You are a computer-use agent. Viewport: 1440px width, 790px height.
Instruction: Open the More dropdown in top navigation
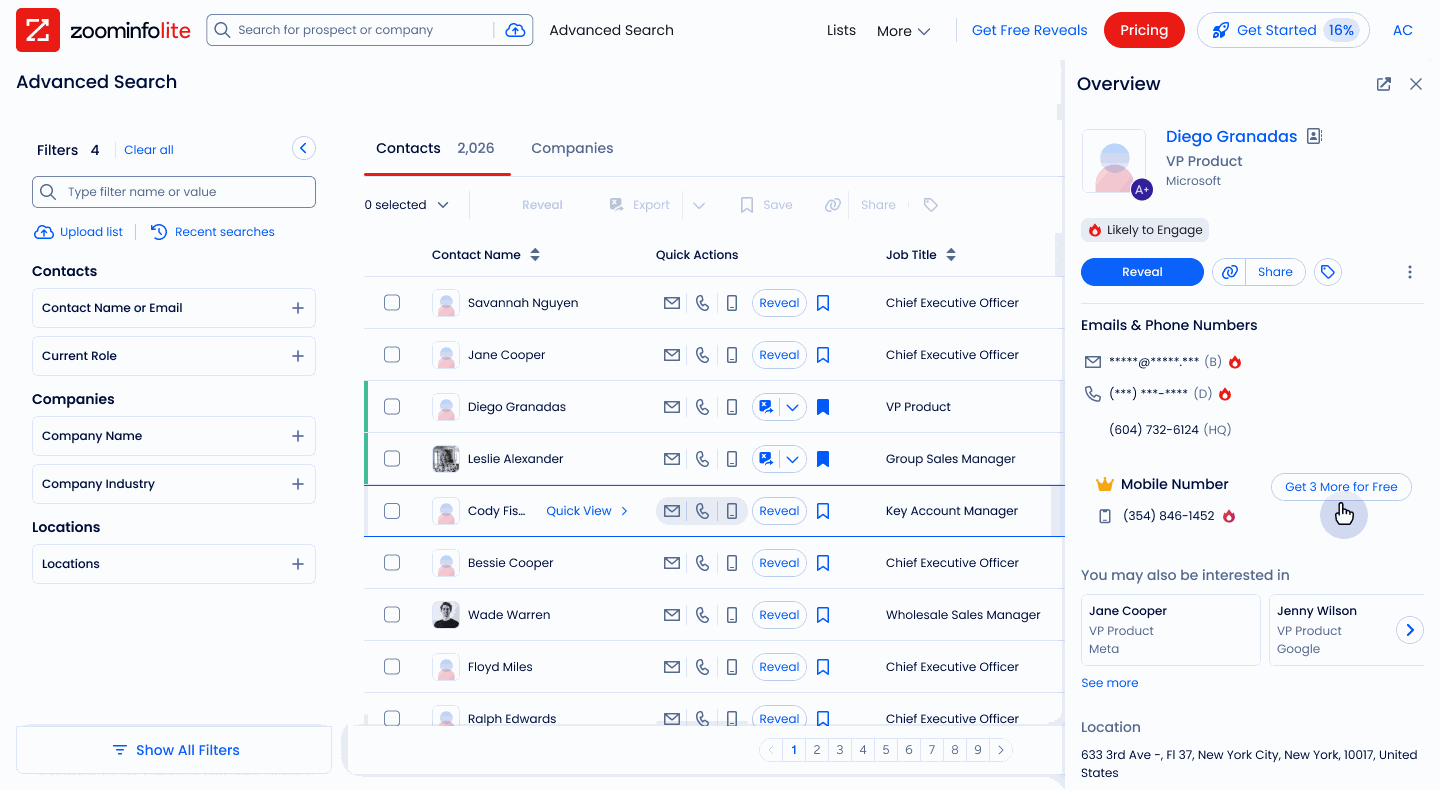point(903,31)
